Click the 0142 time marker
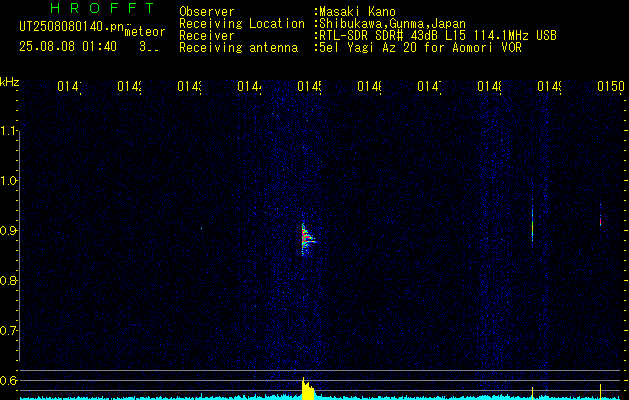The height and width of the screenshot is (400, 629). click(129, 86)
